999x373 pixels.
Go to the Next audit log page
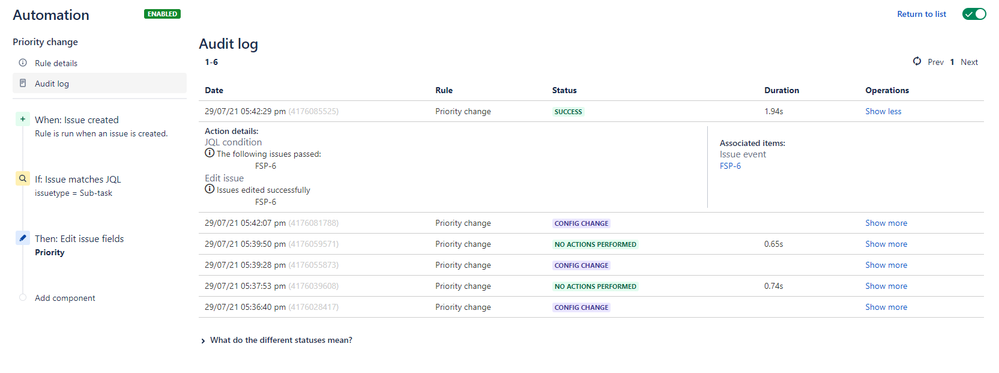[969, 62]
